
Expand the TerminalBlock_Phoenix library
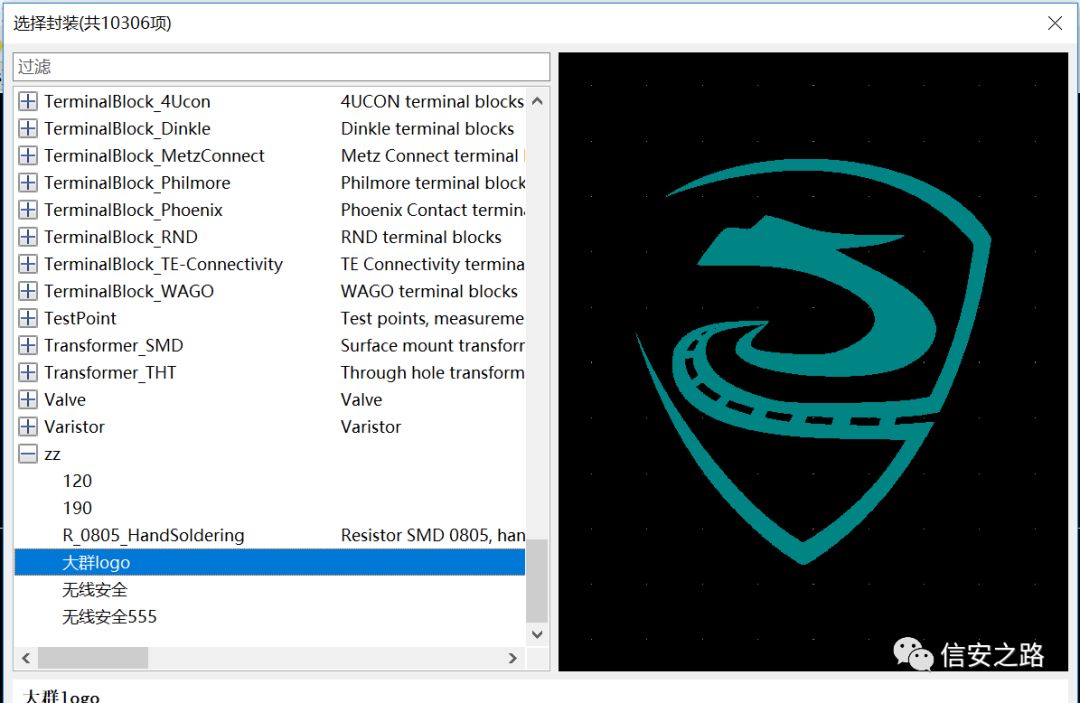(28, 210)
